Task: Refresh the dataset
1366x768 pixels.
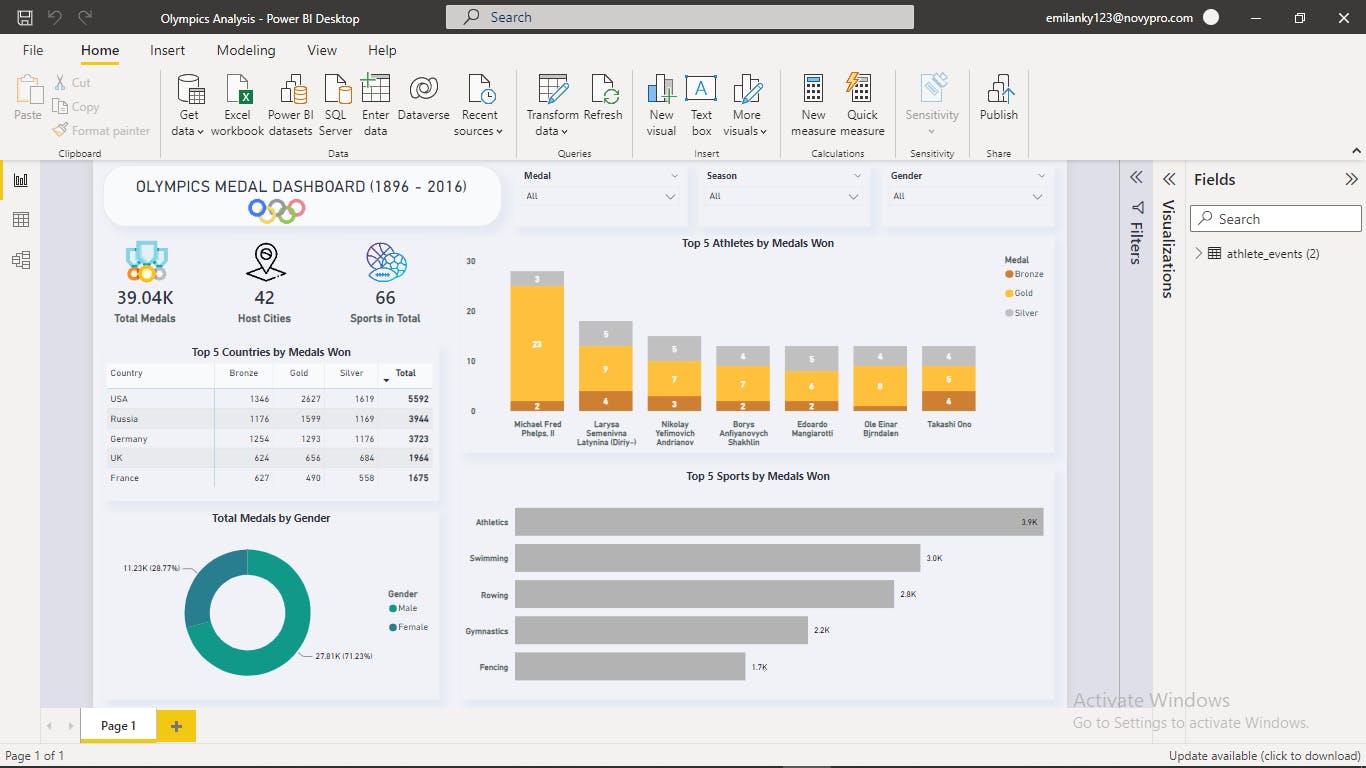Action: pos(603,100)
